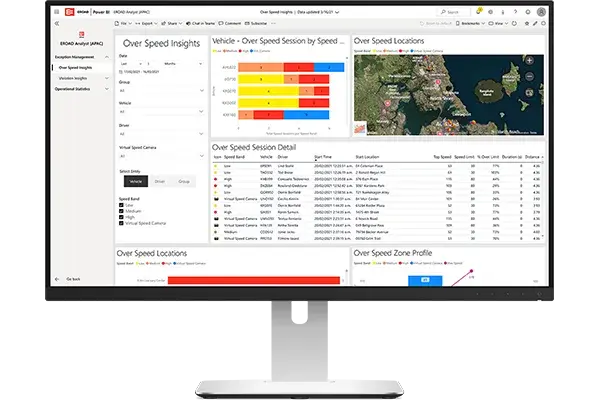Click the red EROAD logo icon
The height and width of the screenshot is (400, 600).
tap(69, 12)
